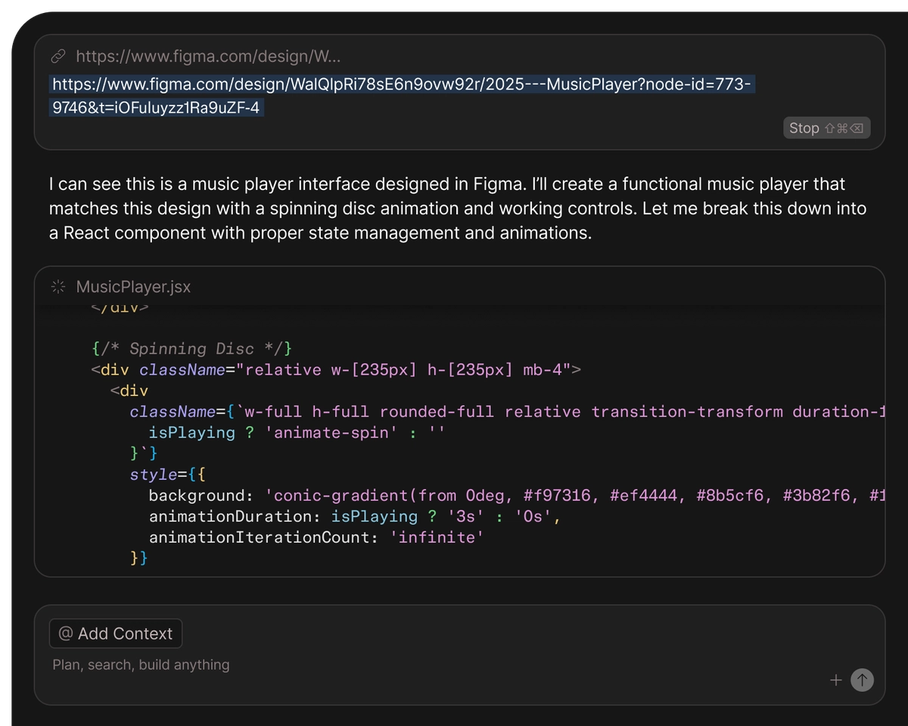Stop the running generation

tap(826, 128)
